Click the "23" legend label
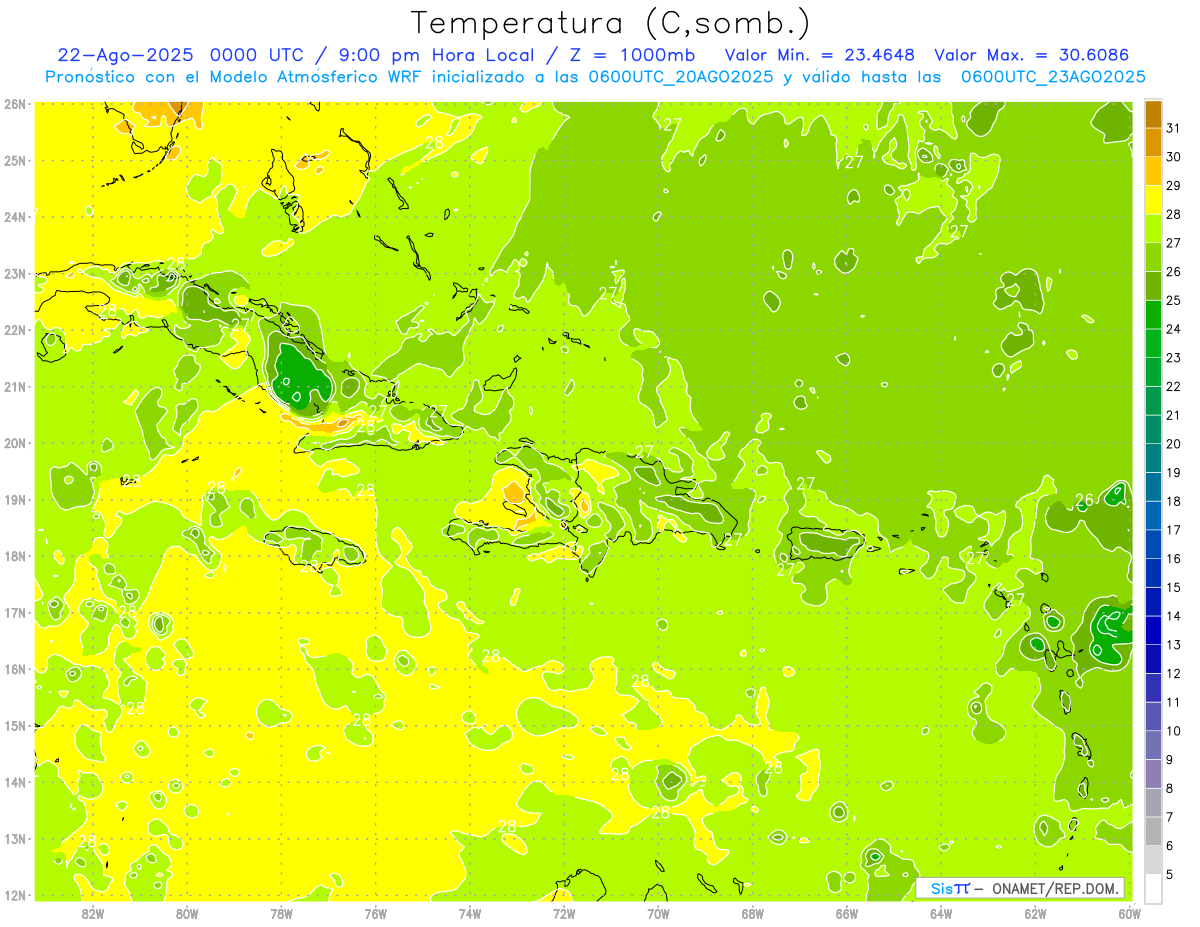Screen dimensions: 1200x927 coord(1174,358)
